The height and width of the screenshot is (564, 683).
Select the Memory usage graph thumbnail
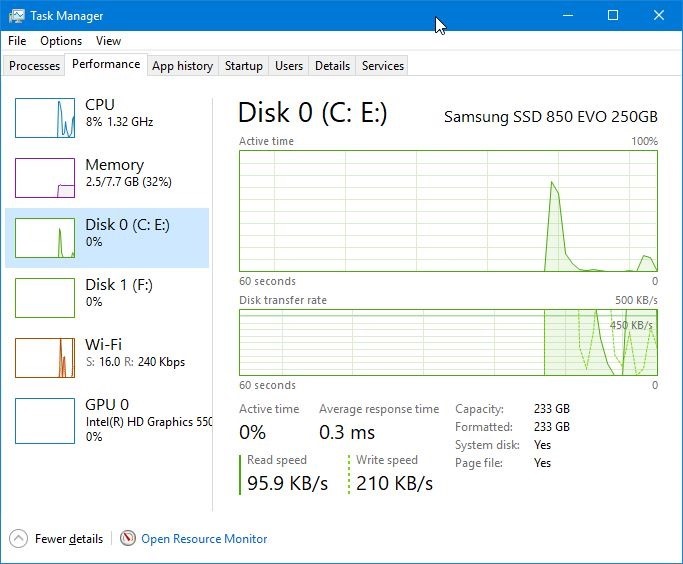45,178
